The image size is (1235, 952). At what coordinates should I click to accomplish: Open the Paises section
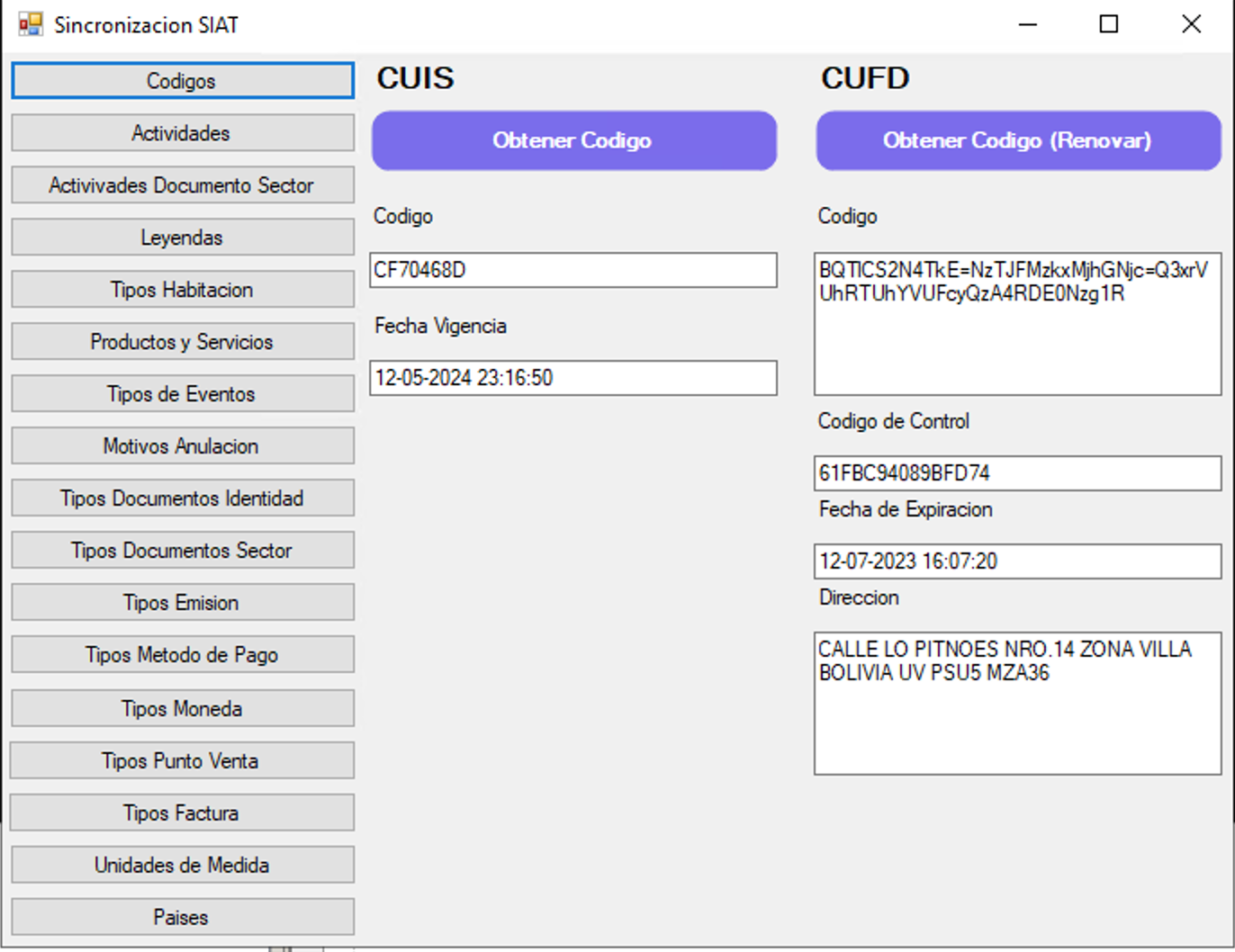click(x=182, y=918)
